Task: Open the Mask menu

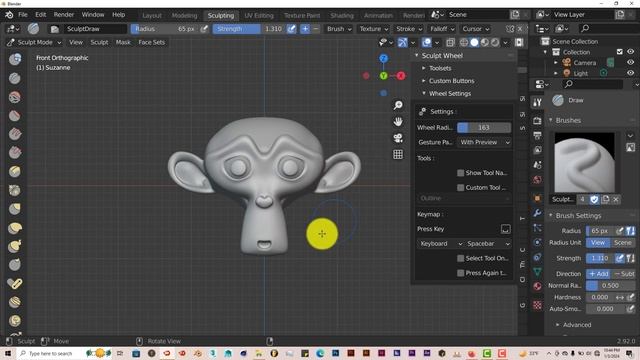Action: pos(123,42)
